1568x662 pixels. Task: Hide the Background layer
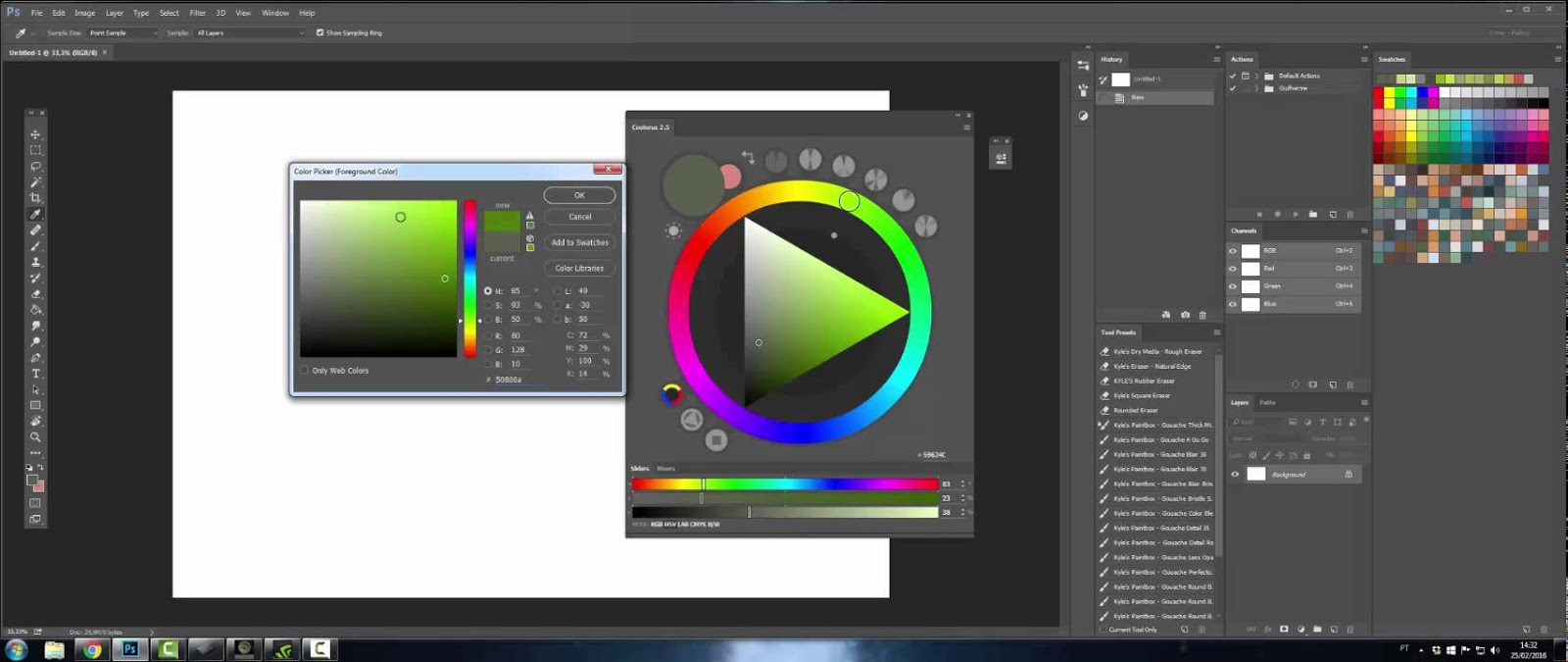tap(1235, 475)
